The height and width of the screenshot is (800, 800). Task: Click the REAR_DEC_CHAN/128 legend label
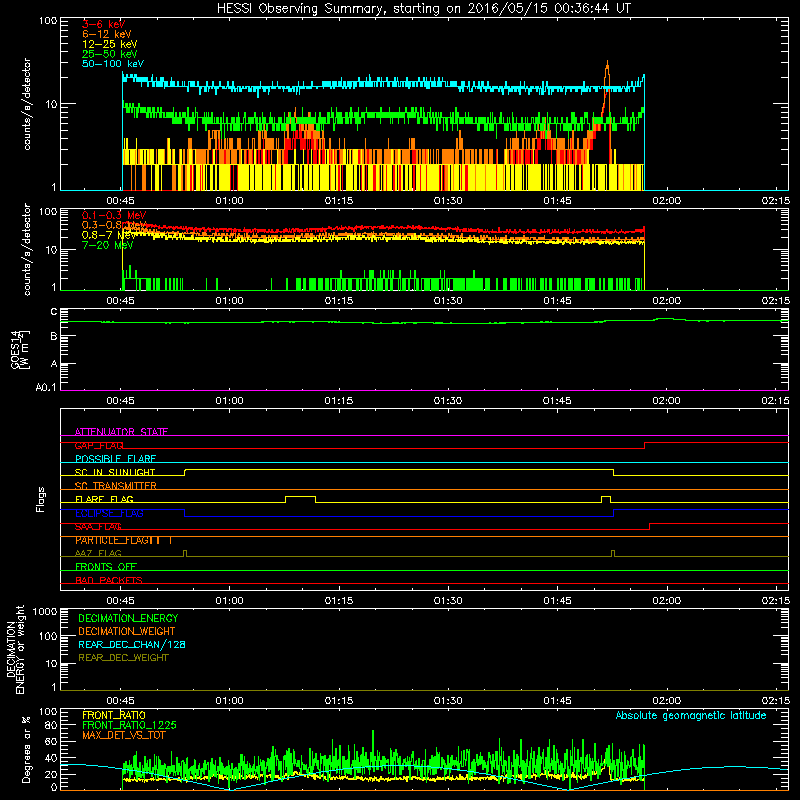point(132,644)
